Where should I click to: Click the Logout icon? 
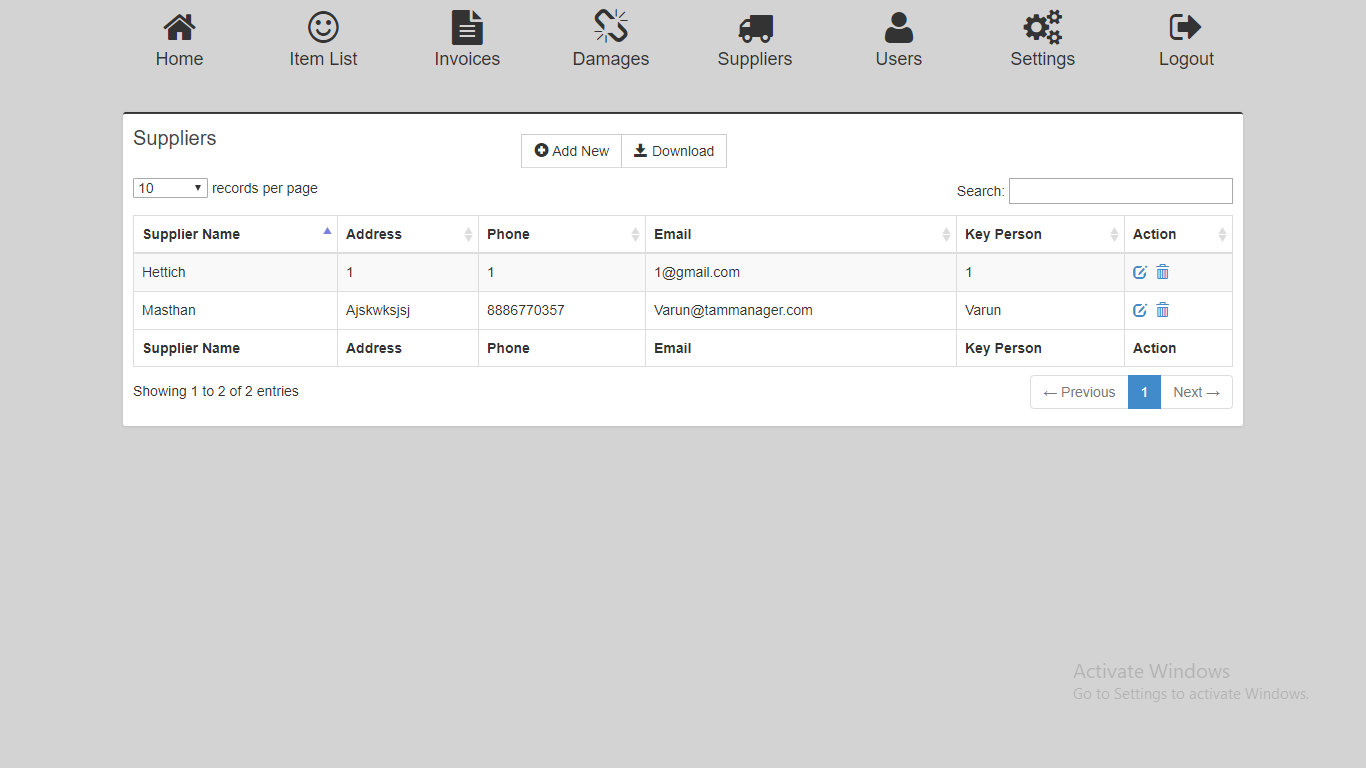(x=1185, y=28)
